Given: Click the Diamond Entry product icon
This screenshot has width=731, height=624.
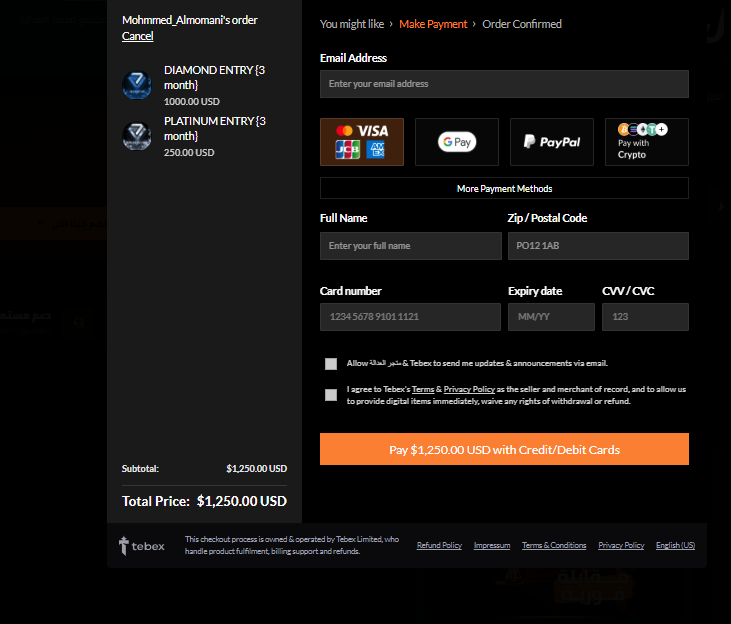Looking at the screenshot, I should 137,85.
